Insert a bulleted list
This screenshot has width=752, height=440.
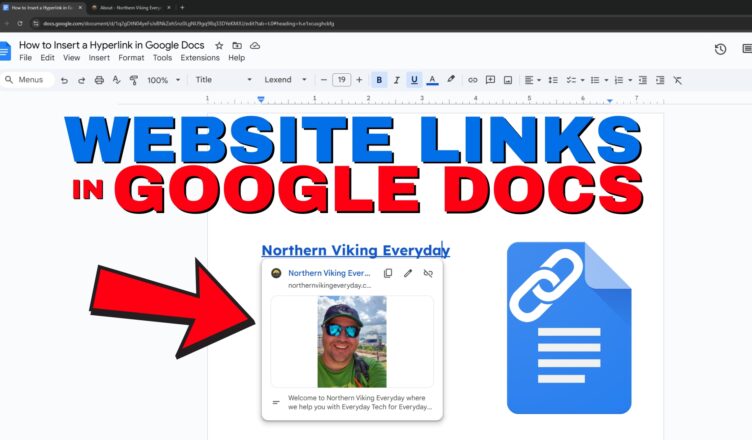pyautogui.click(x=595, y=80)
